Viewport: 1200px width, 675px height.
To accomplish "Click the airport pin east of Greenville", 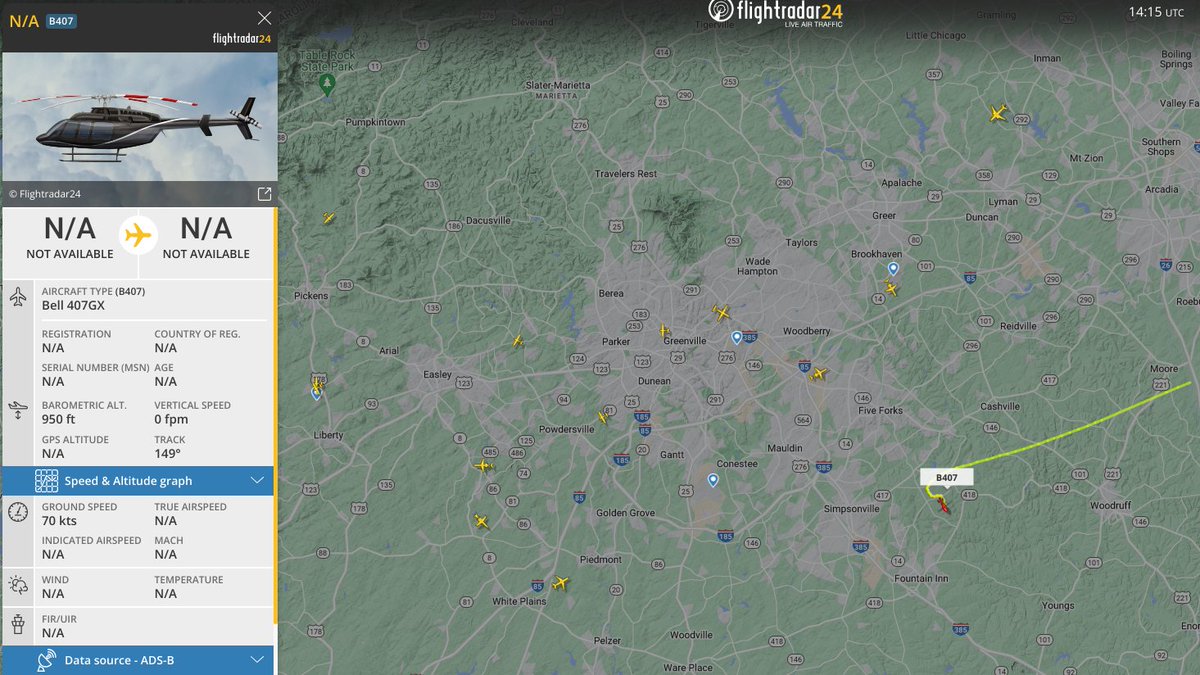I will [736, 338].
